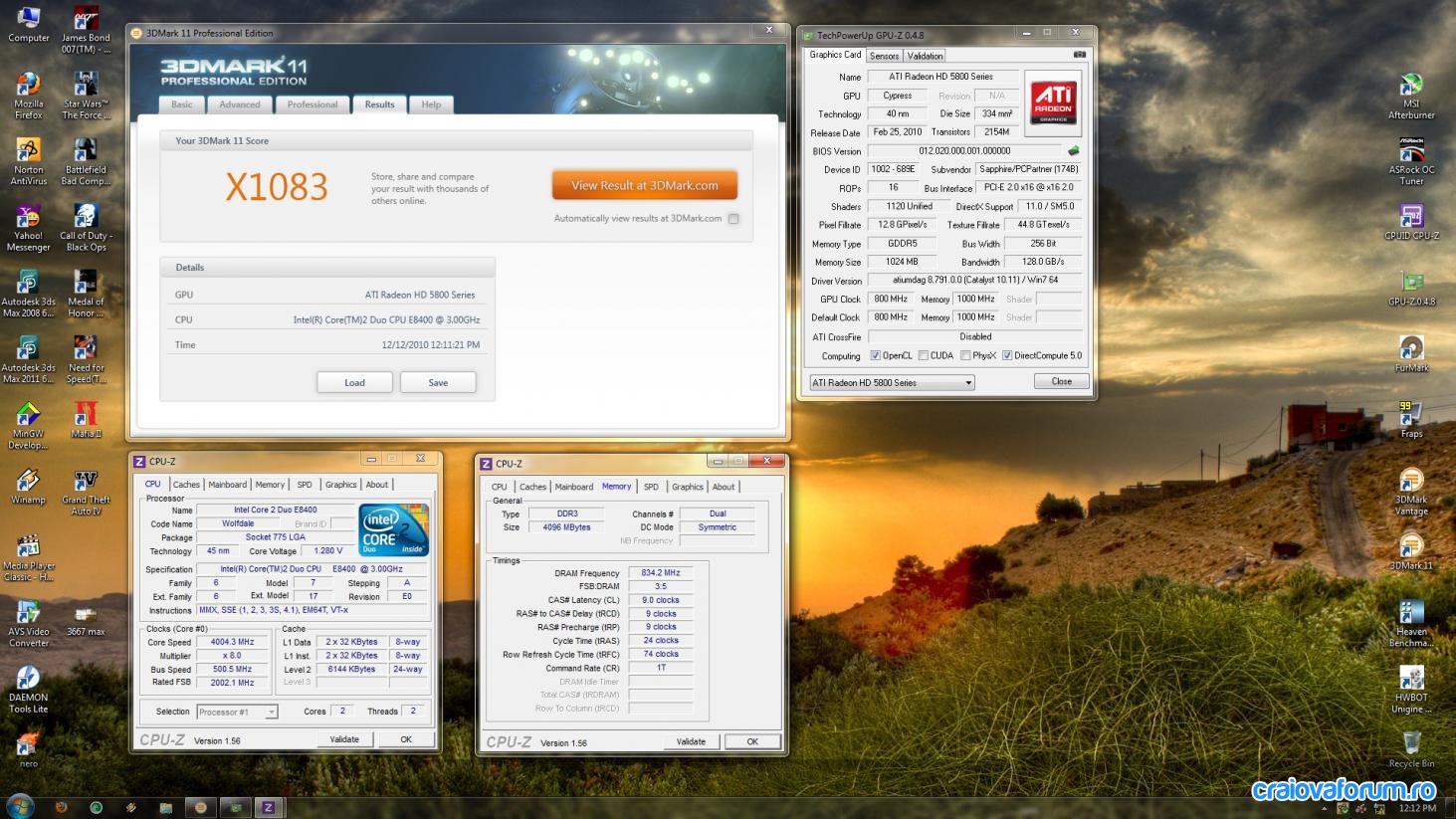Launch Autodesk 3ds Max 2008 shortcut
Viewport: 1456px width, 819px height.
click(28, 294)
